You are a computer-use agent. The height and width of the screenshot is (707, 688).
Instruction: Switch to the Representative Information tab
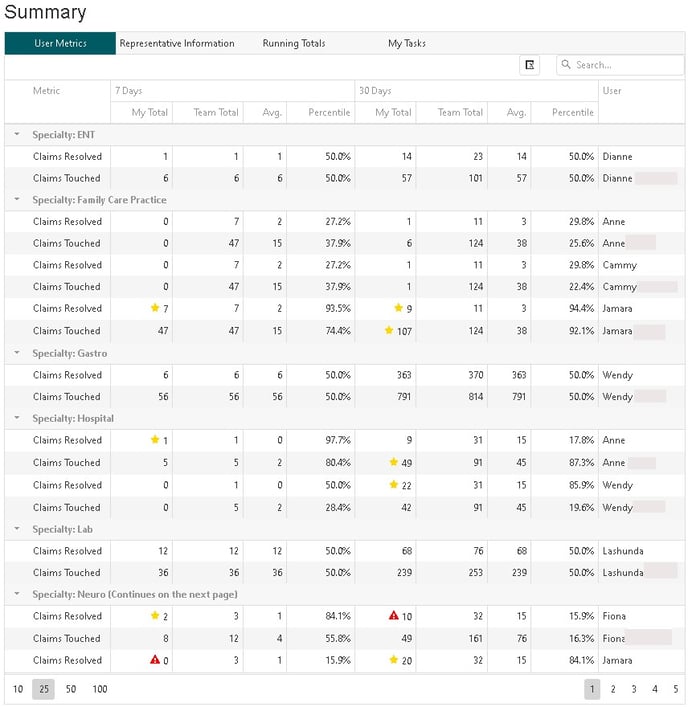(x=177, y=43)
